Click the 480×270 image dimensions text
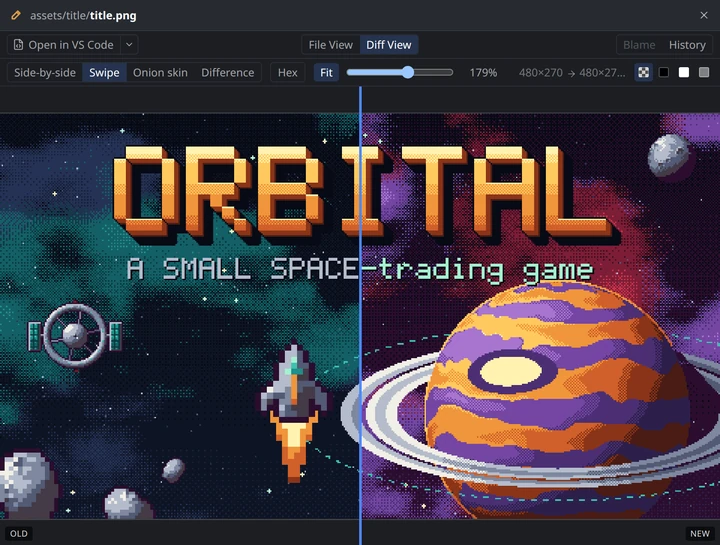This screenshot has width=720, height=545. (572, 73)
